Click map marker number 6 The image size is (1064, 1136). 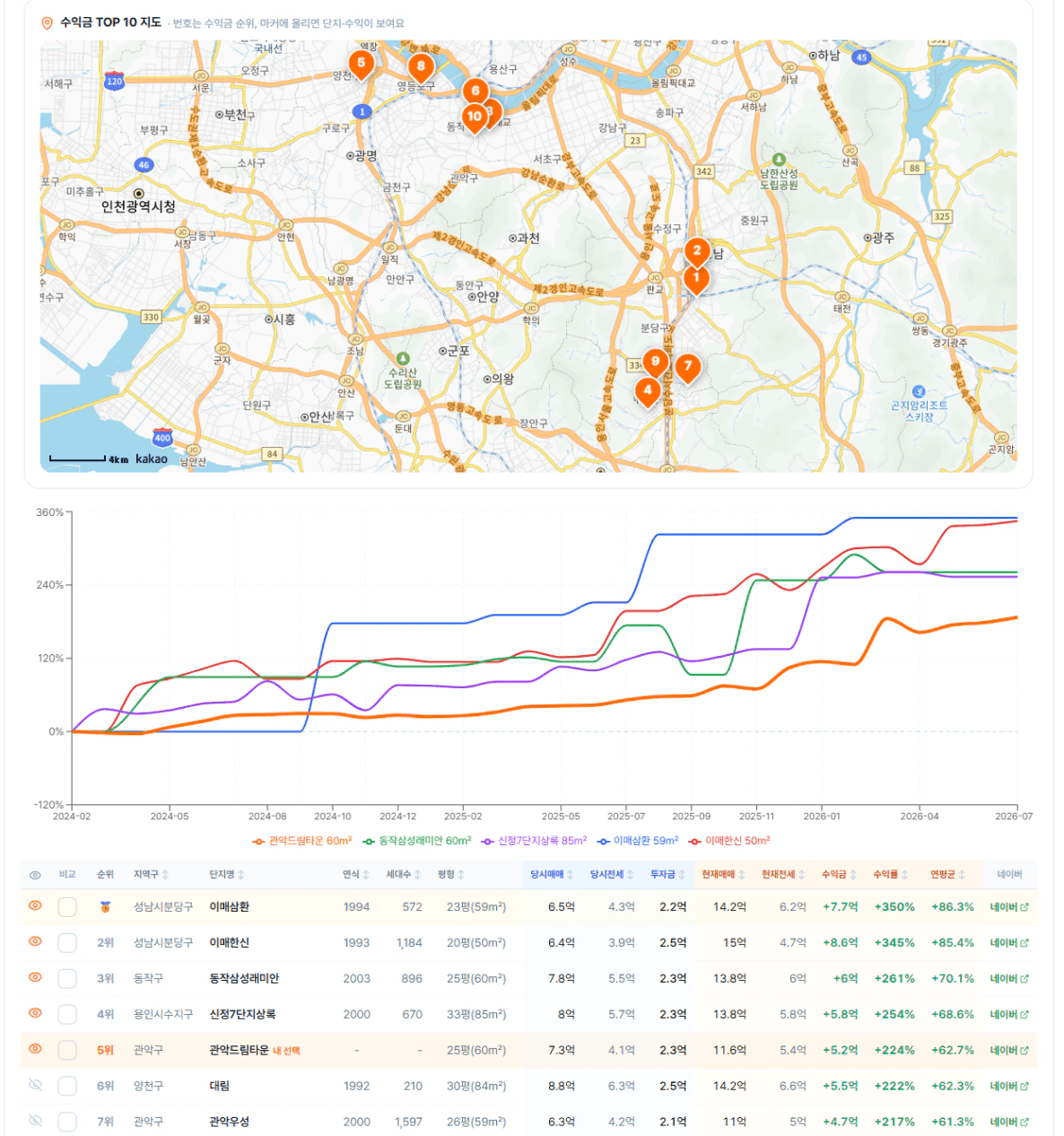click(475, 92)
